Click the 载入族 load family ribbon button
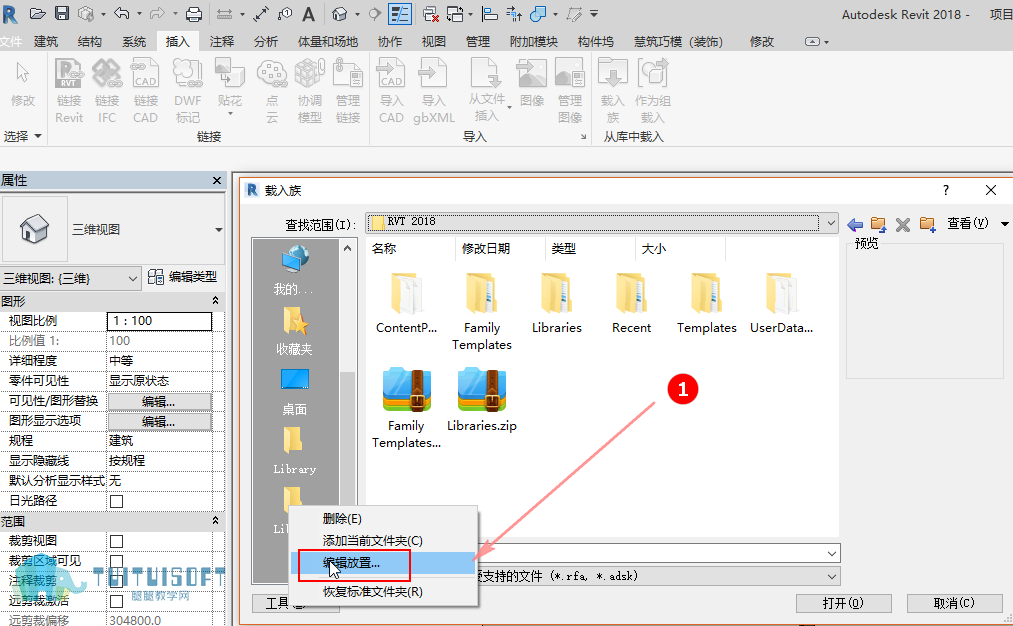 coord(612,90)
